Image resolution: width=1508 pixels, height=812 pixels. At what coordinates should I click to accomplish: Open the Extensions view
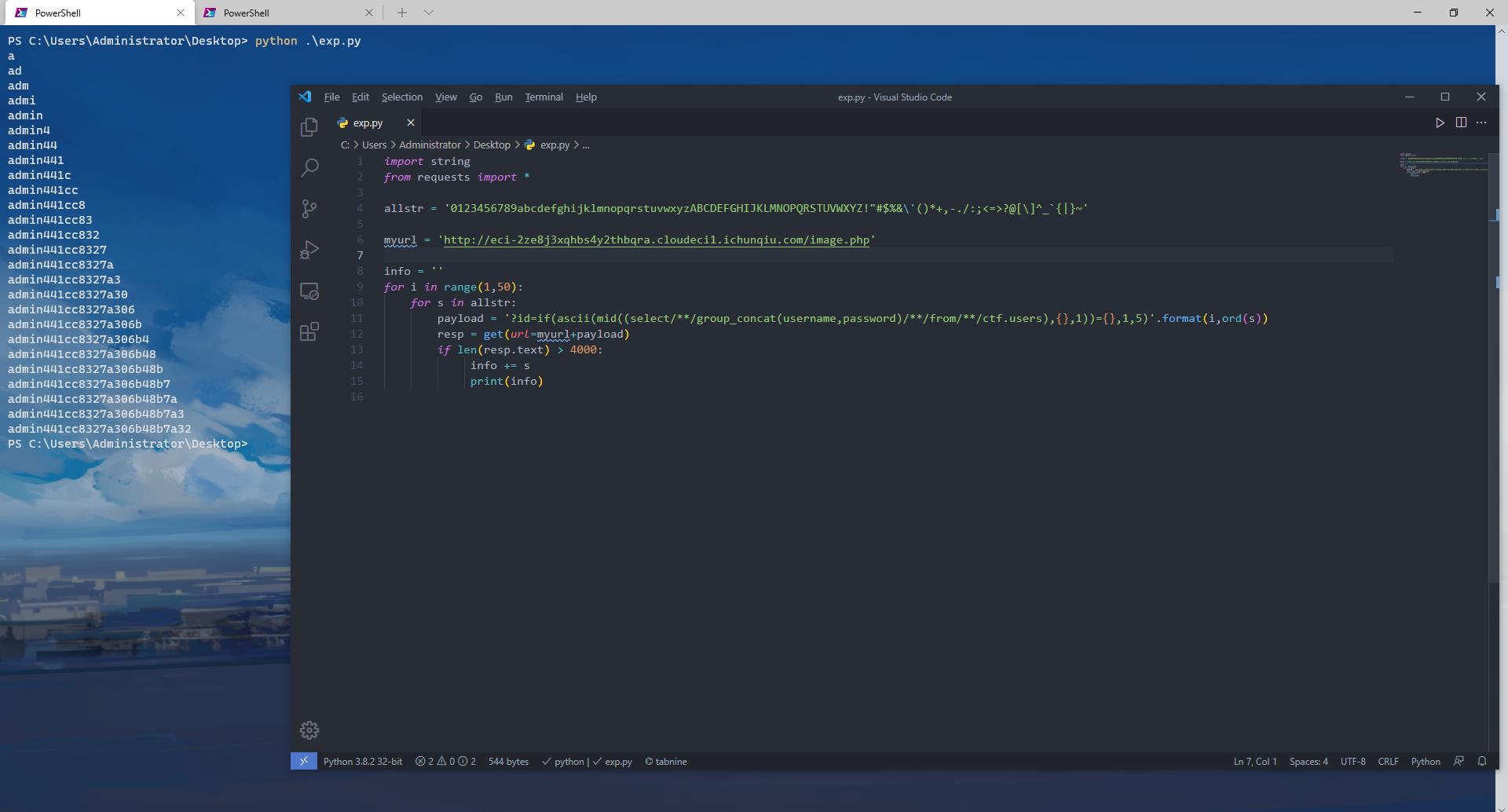[x=309, y=331]
